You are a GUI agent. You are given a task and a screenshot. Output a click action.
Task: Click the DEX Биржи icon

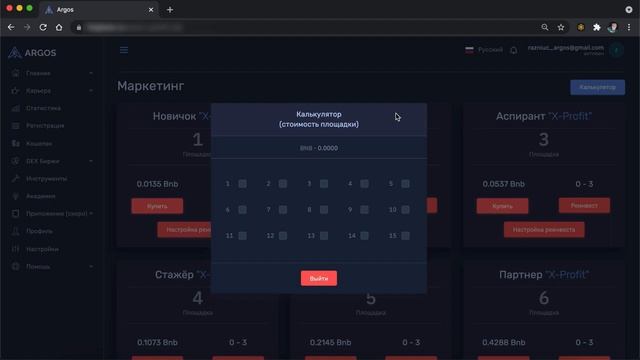[16, 161]
